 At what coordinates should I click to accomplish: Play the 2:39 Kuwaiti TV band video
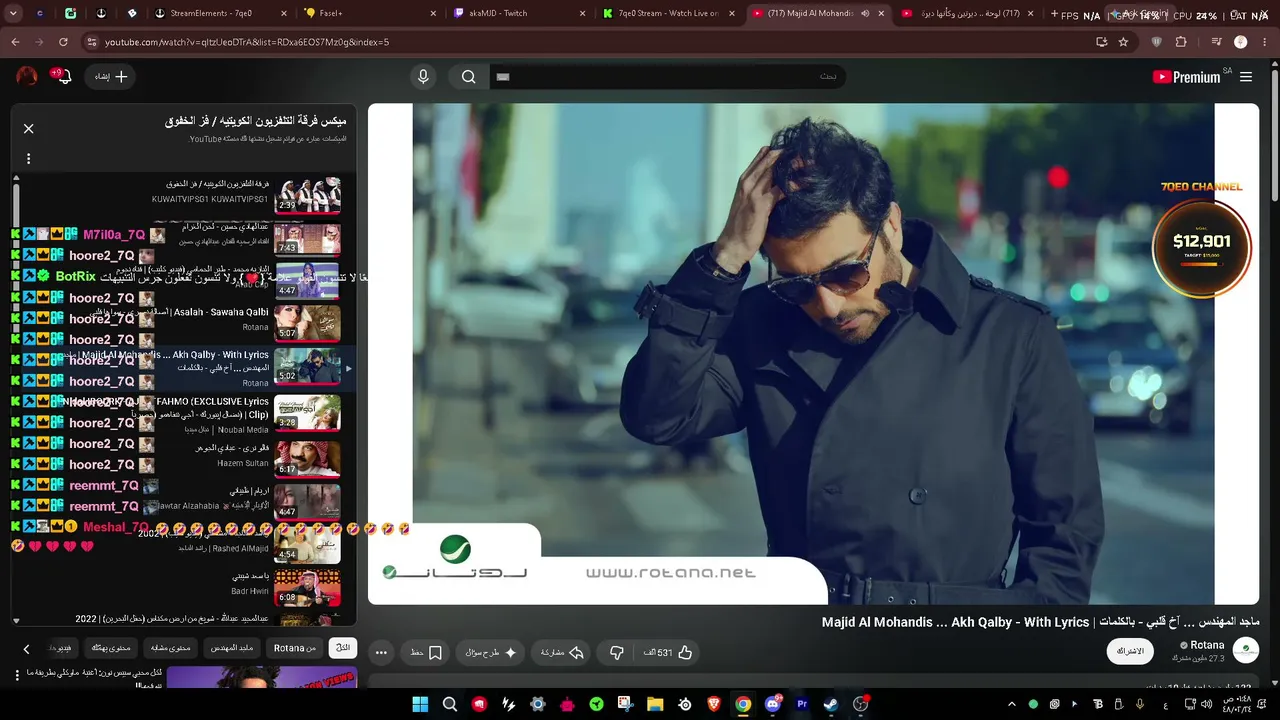307,195
